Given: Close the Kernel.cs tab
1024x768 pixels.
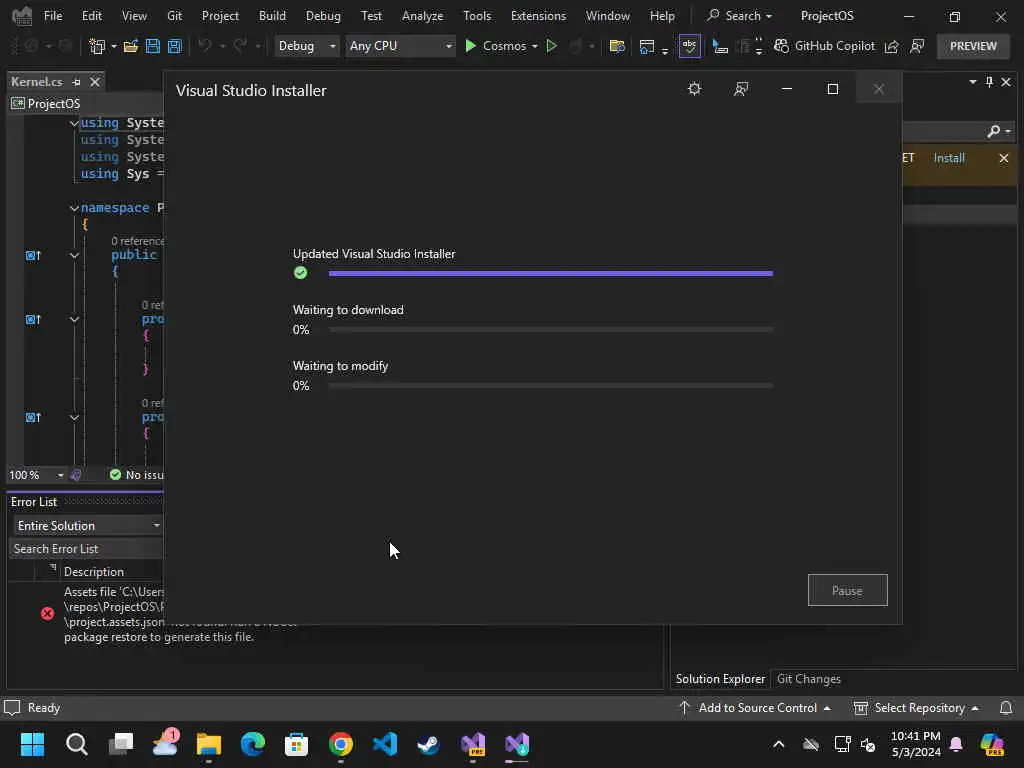Looking at the screenshot, I should coord(95,82).
